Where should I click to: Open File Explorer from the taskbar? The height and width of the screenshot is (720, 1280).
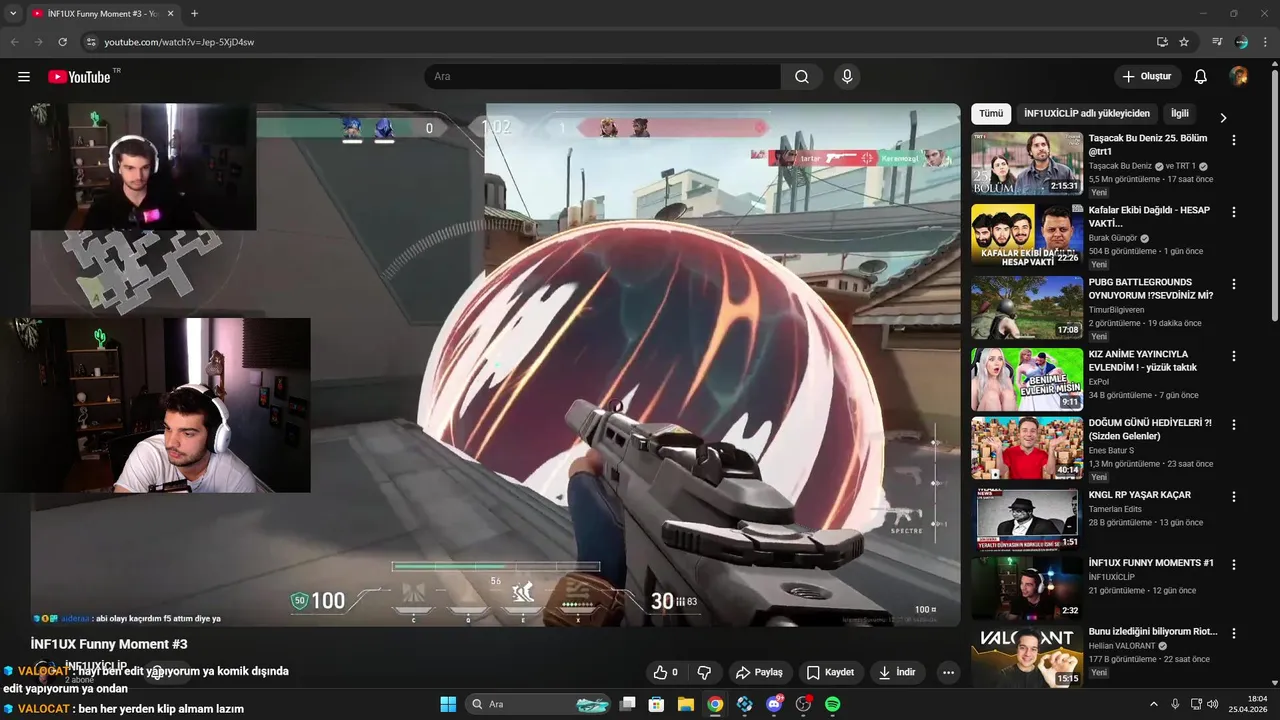pyautogui.click(x=686, y=704)
